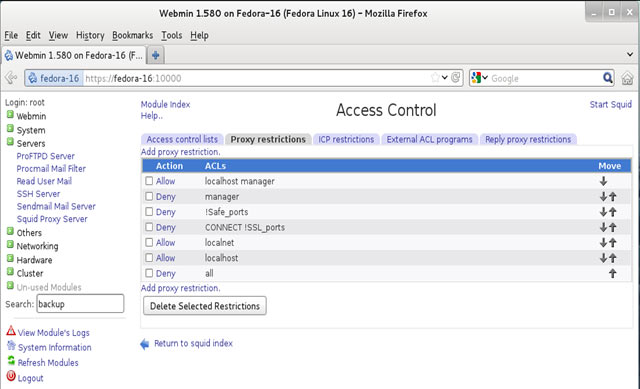Switch to Access control lists tab
Screen dimensions: 640x389
click(x=182, y=139)
